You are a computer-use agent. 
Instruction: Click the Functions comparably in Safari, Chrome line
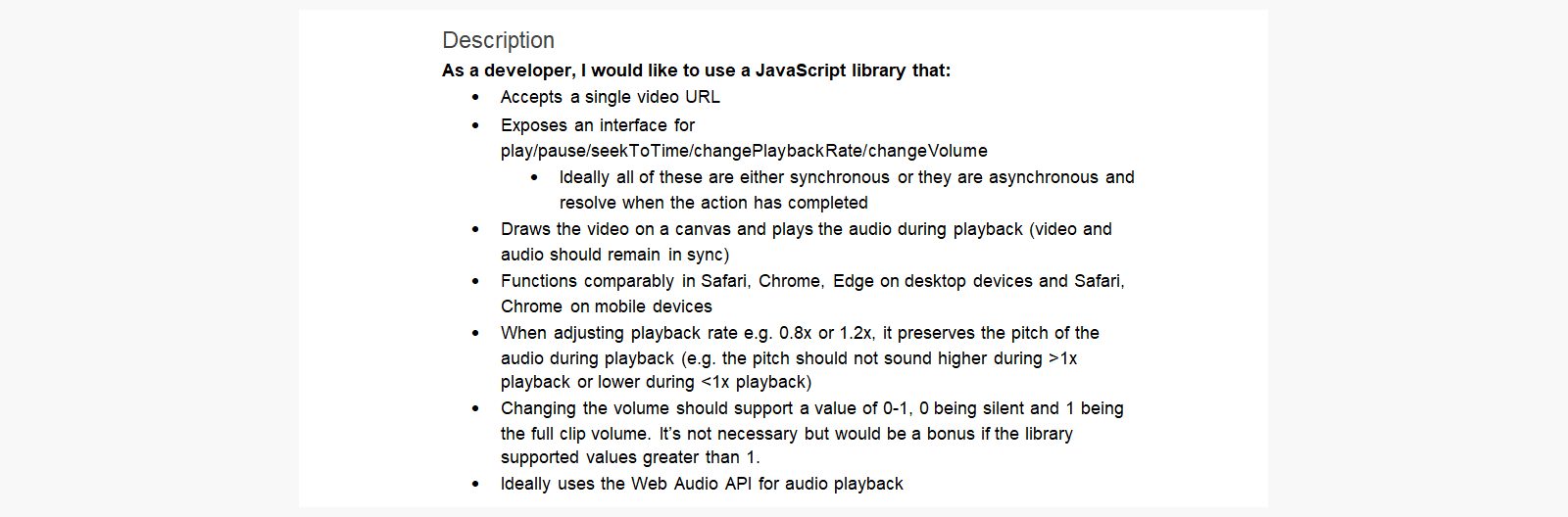pyautogui.click(x=812, y=281)
